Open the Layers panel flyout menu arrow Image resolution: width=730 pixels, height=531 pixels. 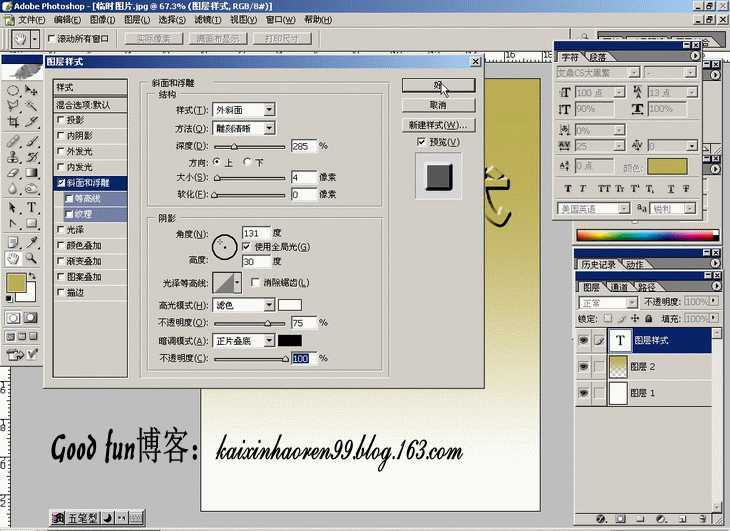[x=718, y=287]
